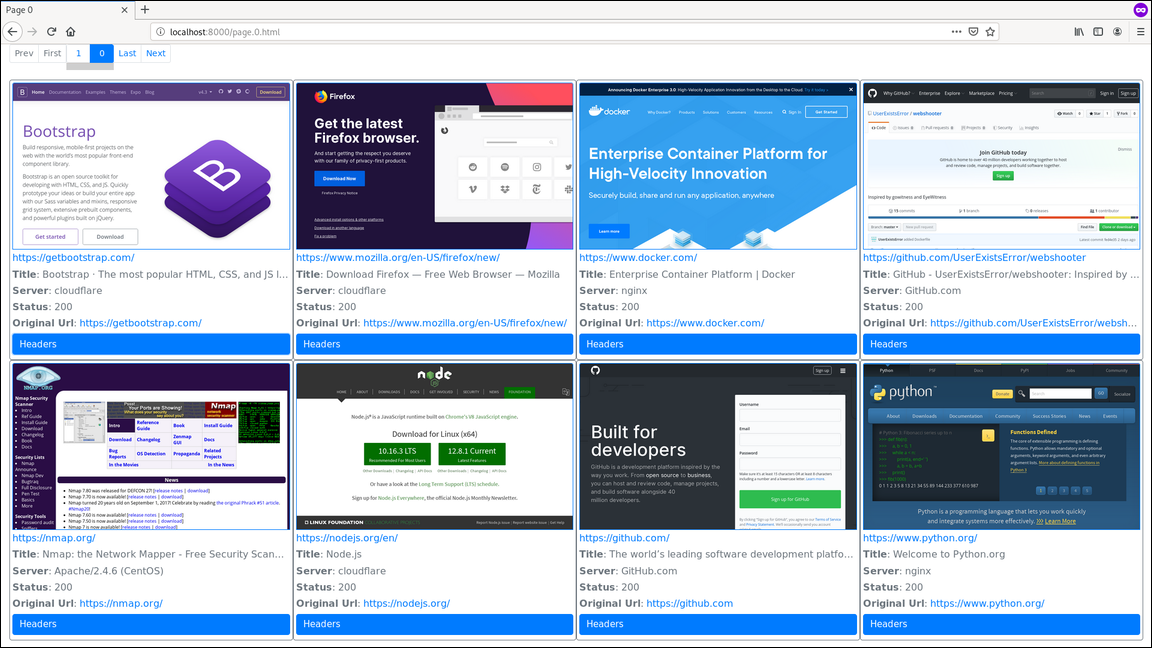Expand Headers for the GitHub card
This screenshot has height=648, width=1152.
(x=718, y=624)
